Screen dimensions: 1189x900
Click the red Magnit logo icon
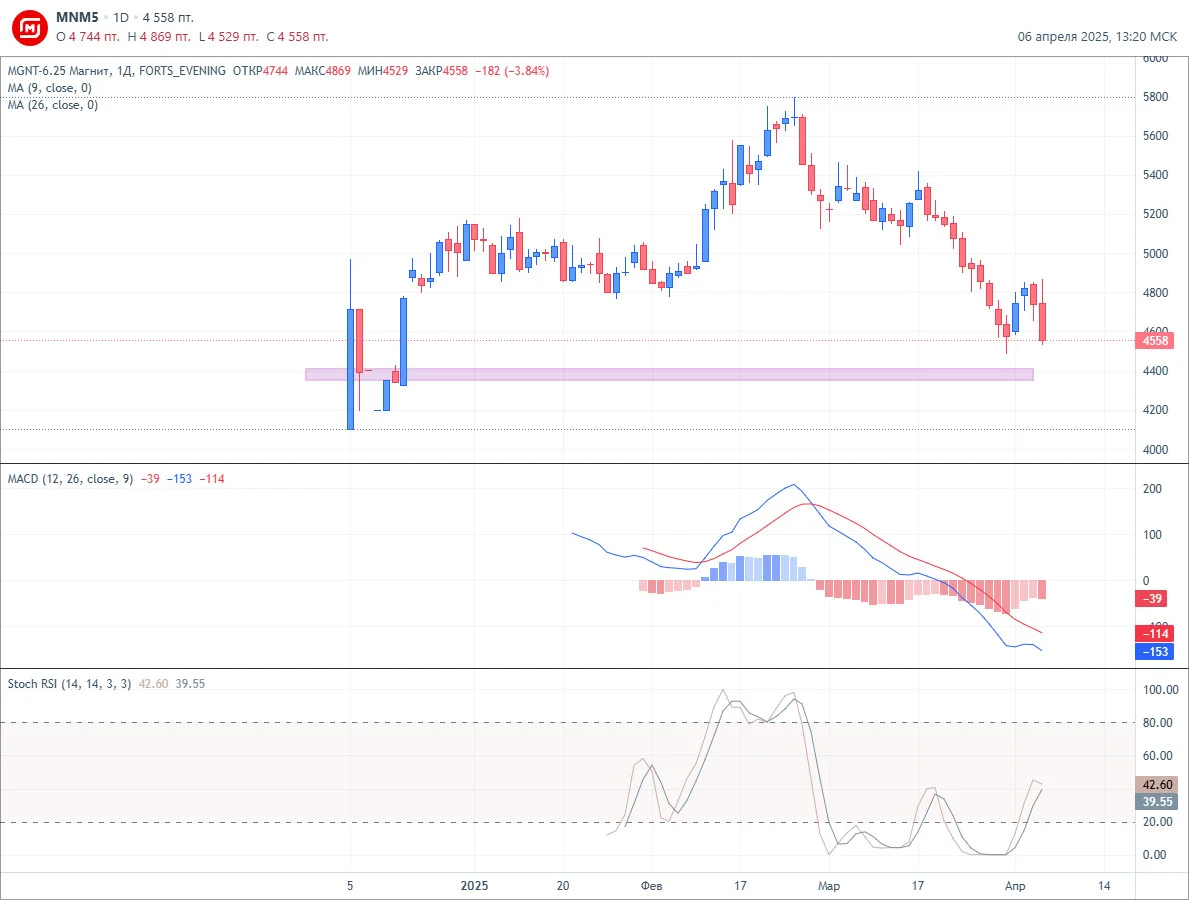tap(30, 28)
